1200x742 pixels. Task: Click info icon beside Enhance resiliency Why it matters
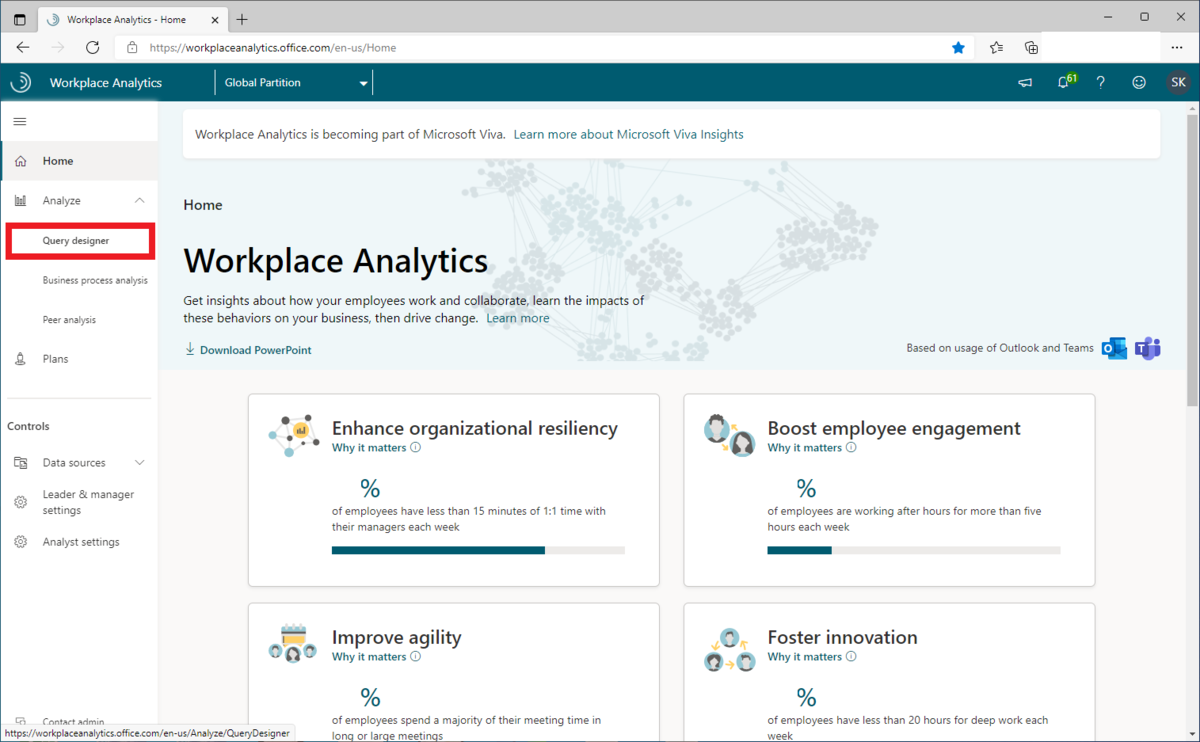coord(416,448)
